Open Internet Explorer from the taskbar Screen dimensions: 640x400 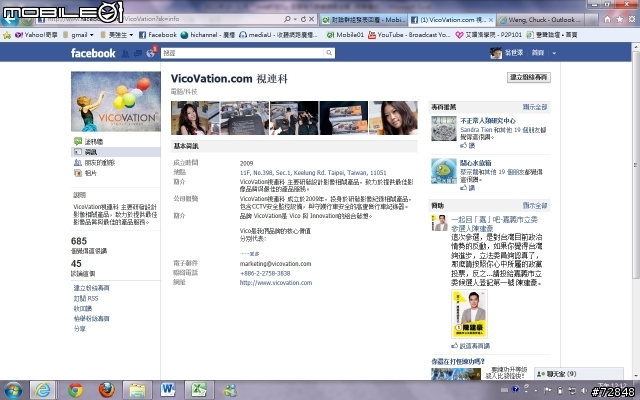point(42,390)
